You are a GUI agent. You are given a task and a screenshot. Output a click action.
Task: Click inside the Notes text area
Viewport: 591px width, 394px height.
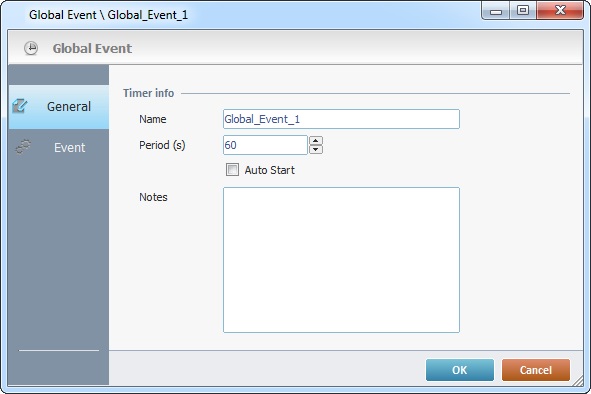pyautogui.click(x=341, y=260)
